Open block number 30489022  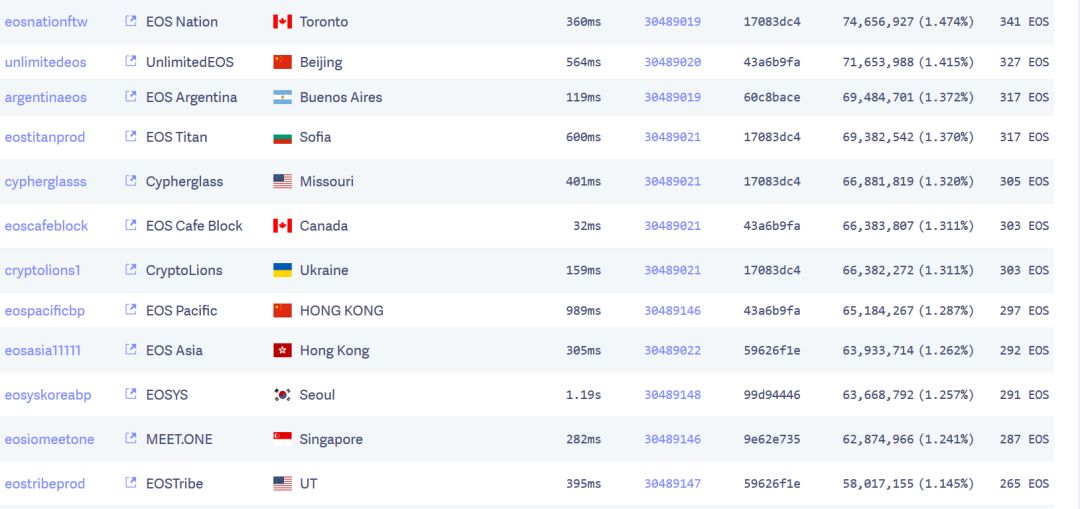pyautogui.click(x=672, y=351)
